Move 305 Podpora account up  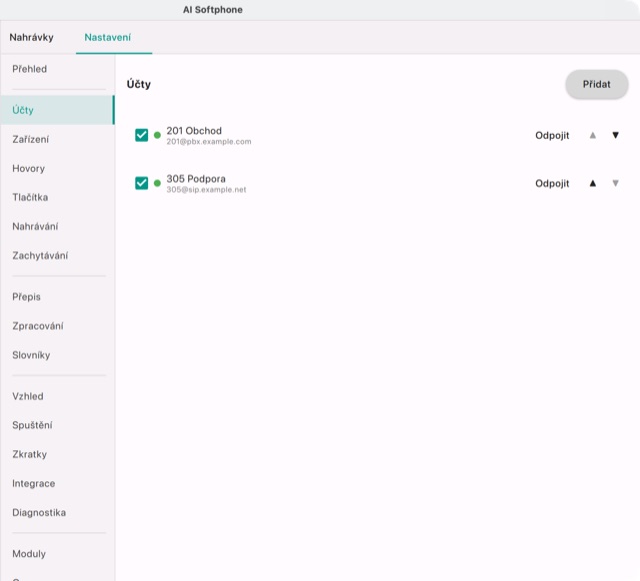593,183
